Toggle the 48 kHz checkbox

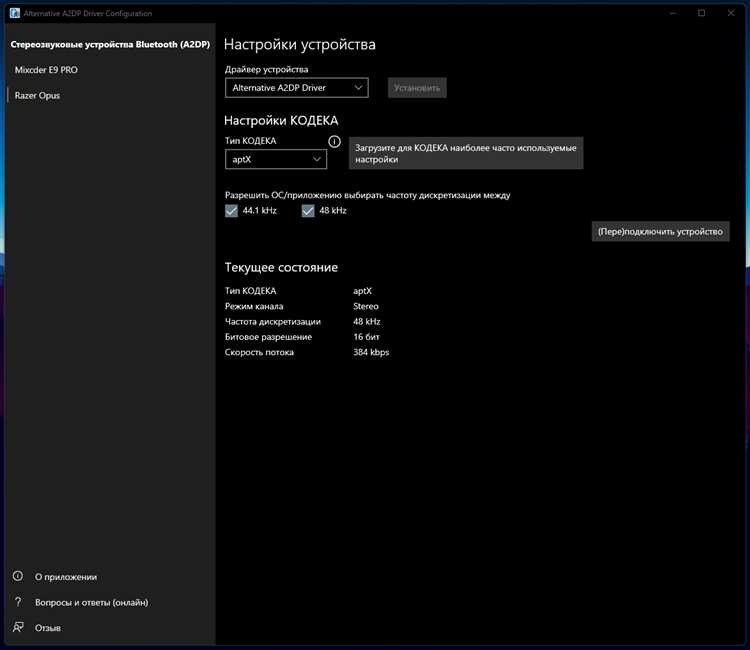pos(308,210)
